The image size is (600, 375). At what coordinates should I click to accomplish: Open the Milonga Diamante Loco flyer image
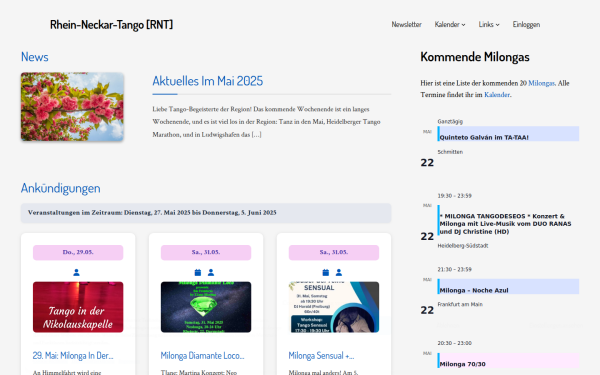(206, 307)
